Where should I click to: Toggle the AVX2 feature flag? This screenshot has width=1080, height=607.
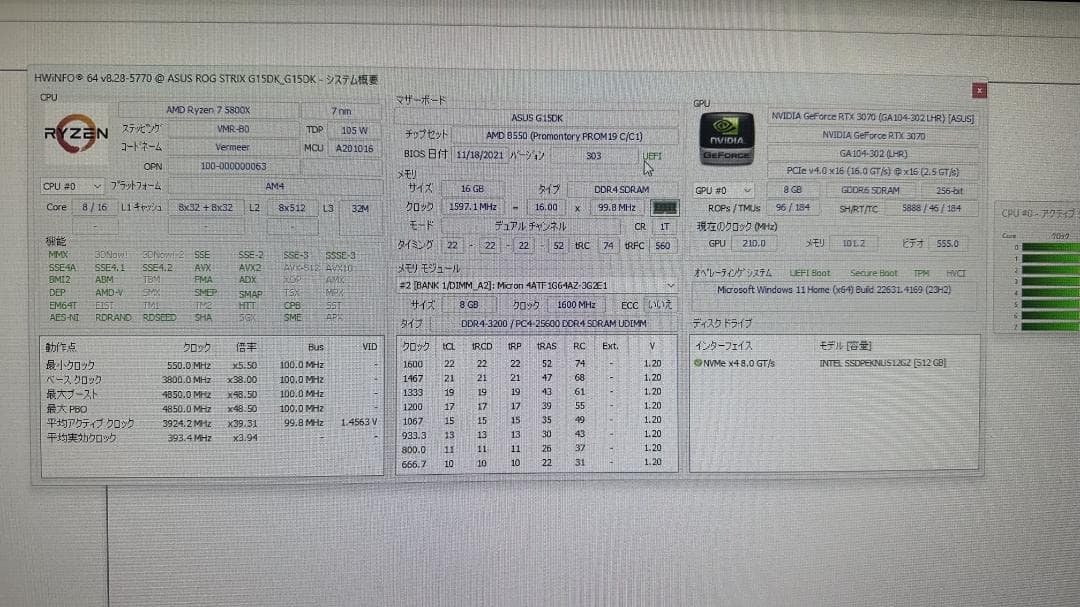pyautogui.click(x=248, y=267)
